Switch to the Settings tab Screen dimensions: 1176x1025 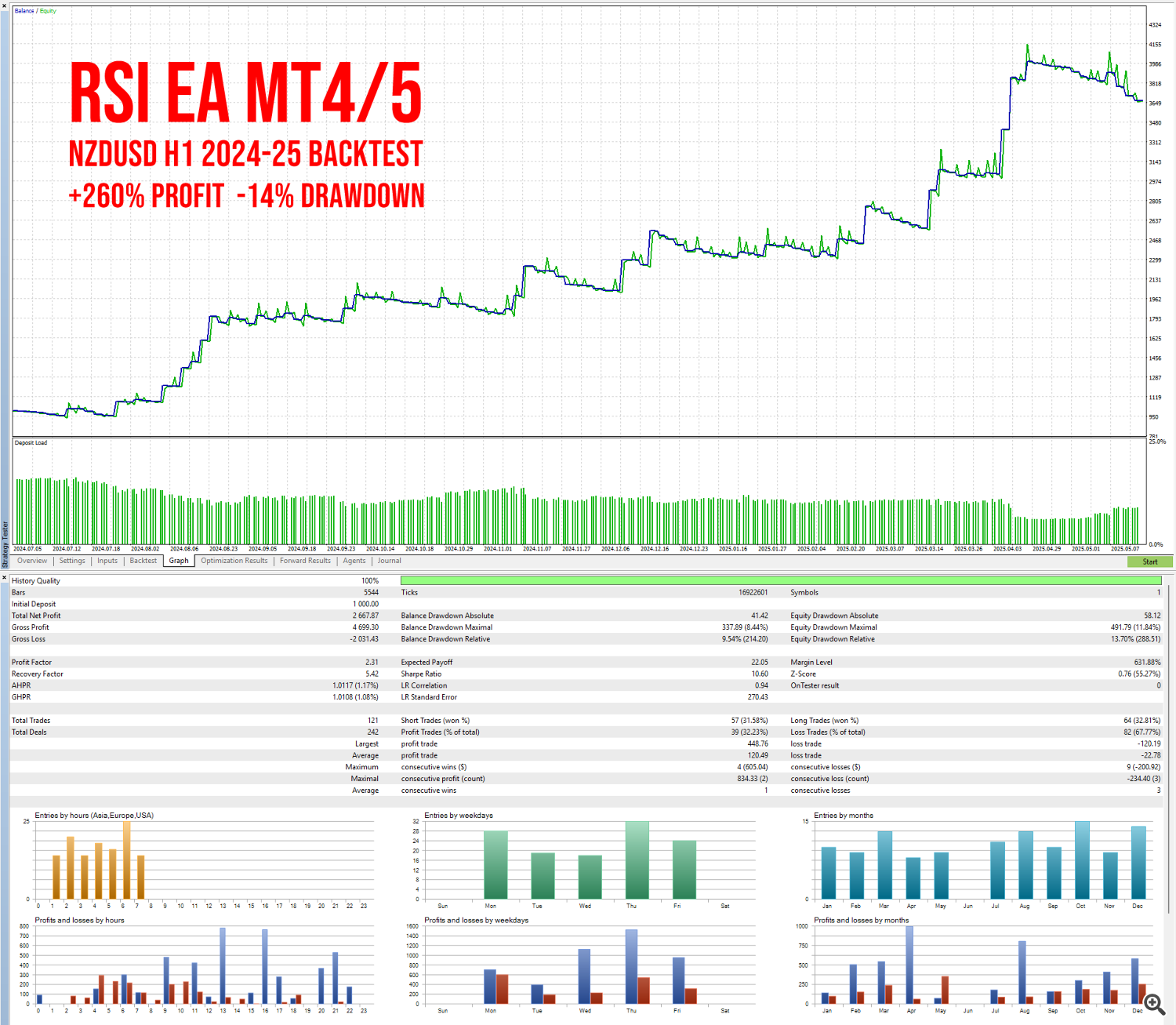(x=72, y=561)
